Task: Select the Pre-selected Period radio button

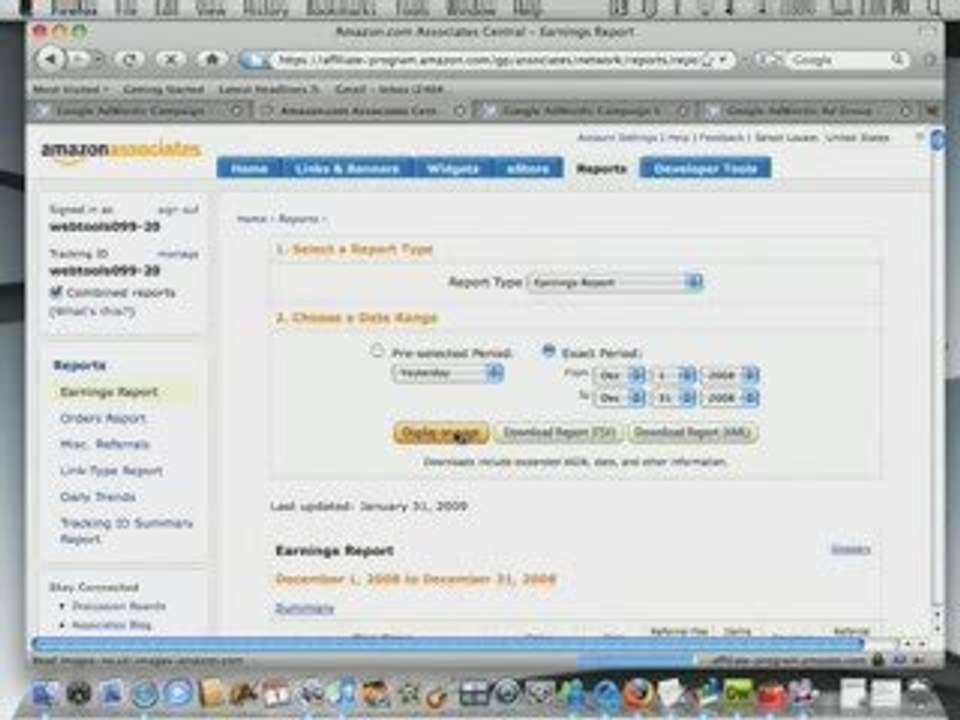Action: pos(377,351)
